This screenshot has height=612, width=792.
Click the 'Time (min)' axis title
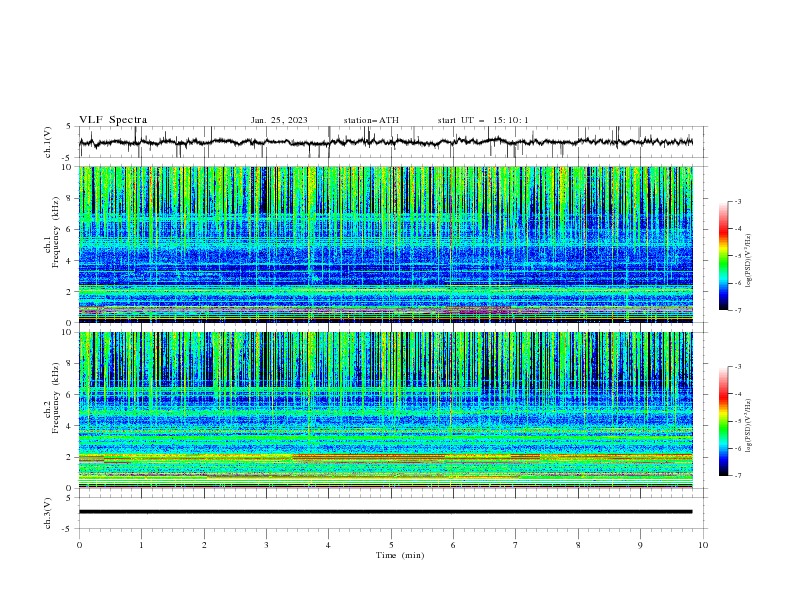tap(400, 555)
